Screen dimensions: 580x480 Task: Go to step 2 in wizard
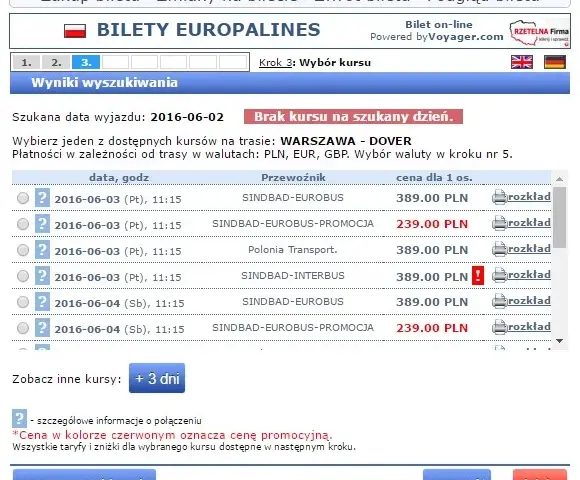point(56,62)
